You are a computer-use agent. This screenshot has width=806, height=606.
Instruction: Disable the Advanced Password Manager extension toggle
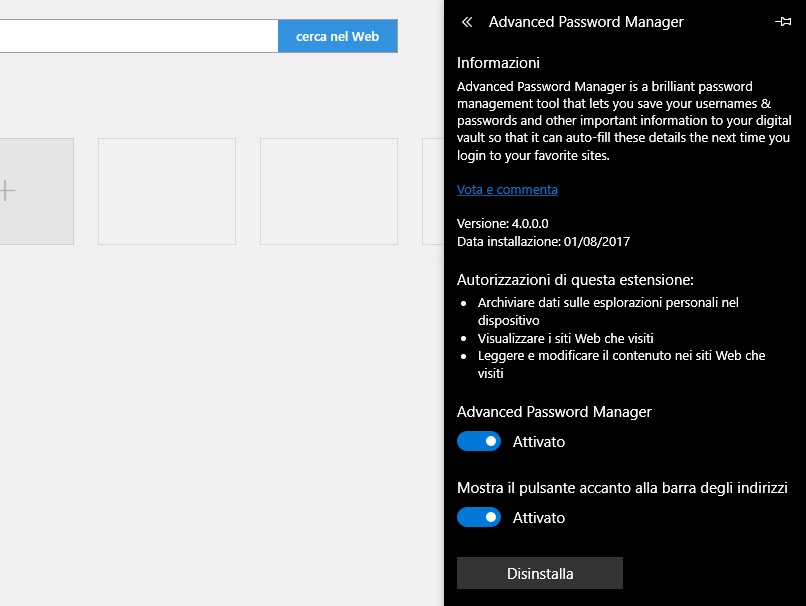click(479, 441)
